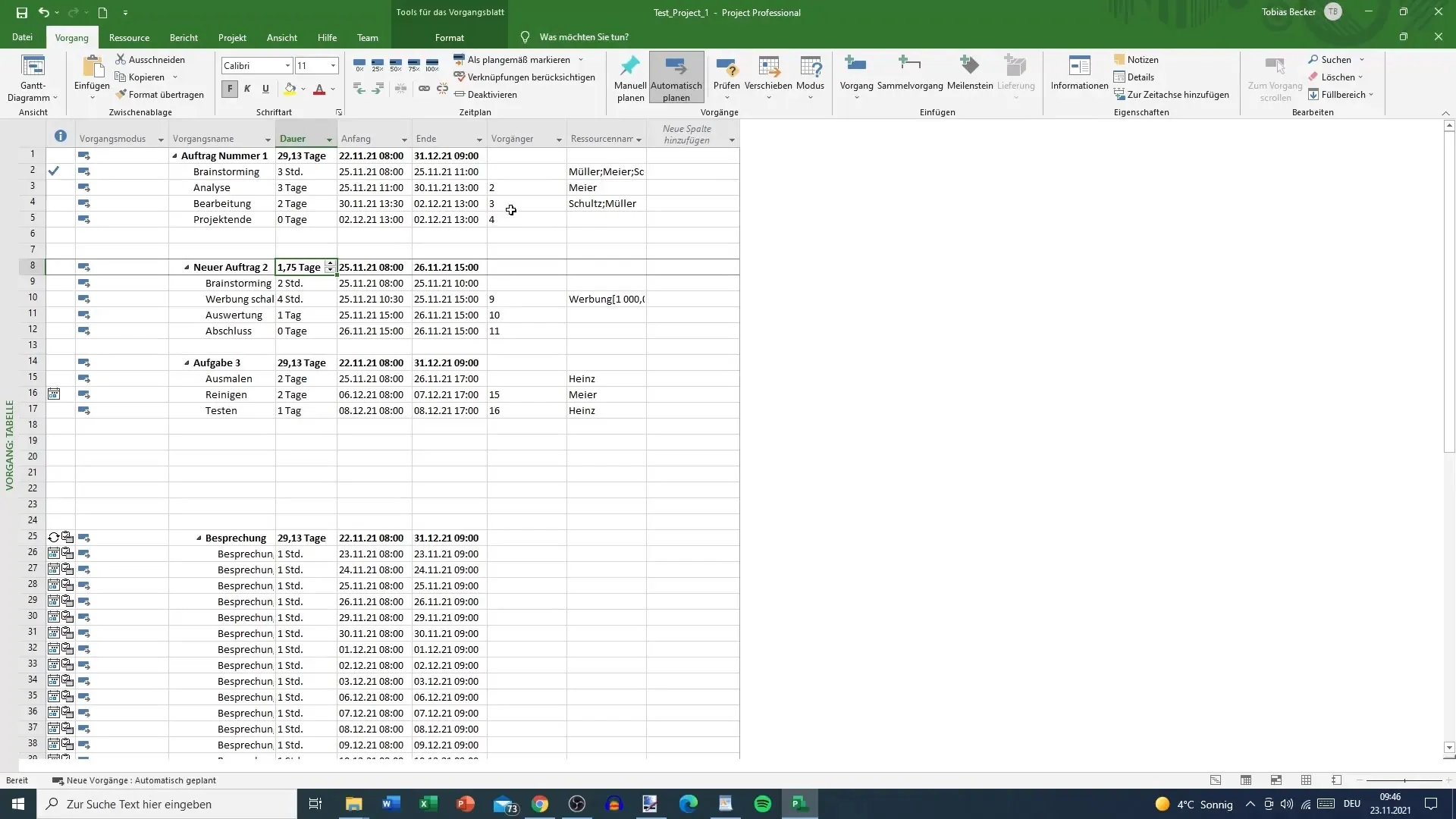Click the Windows Start button
This screenshot has width=1456, height=819.
tap(18, 804)
